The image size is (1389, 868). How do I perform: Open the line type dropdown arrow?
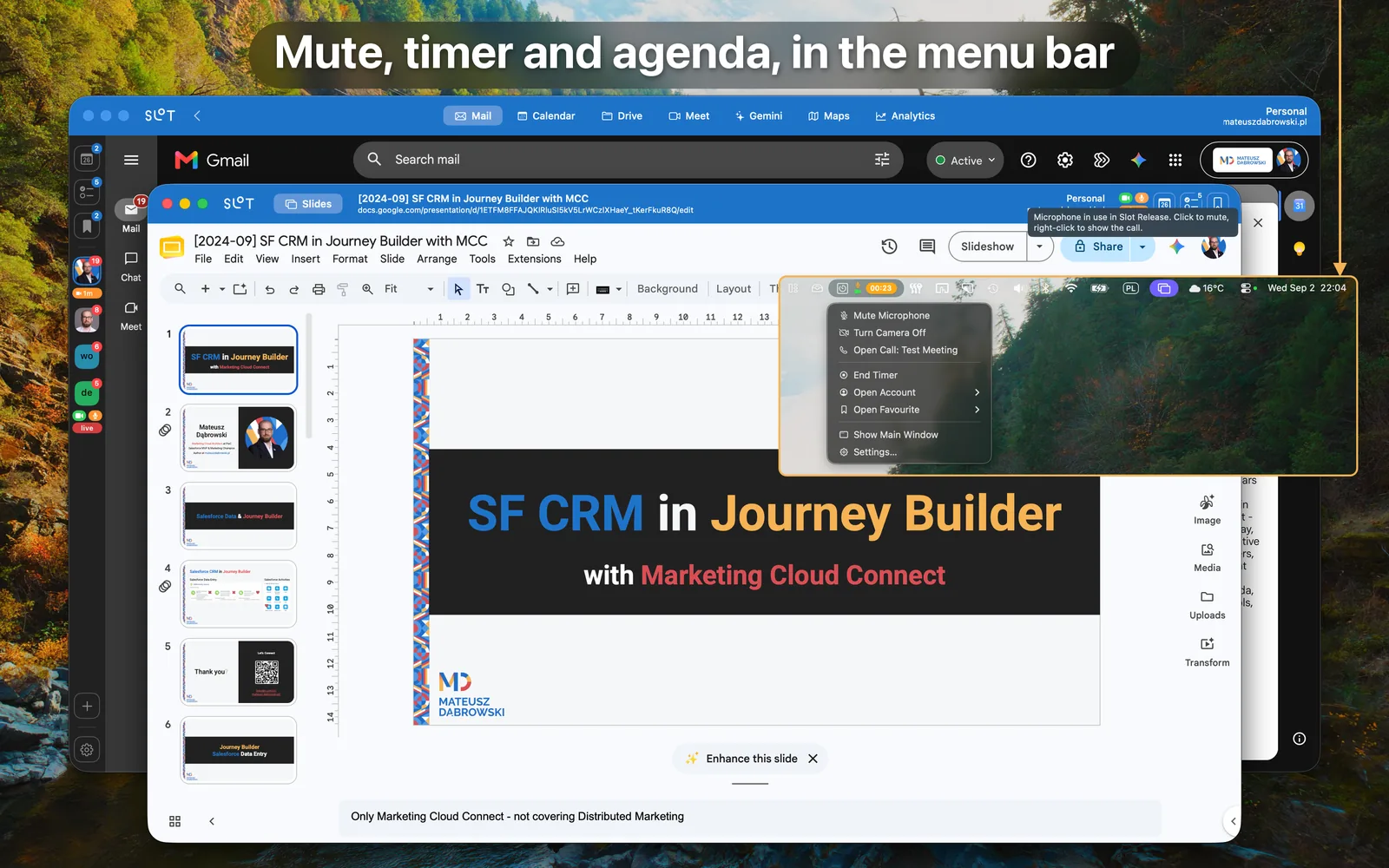click(x=550, y=289)
